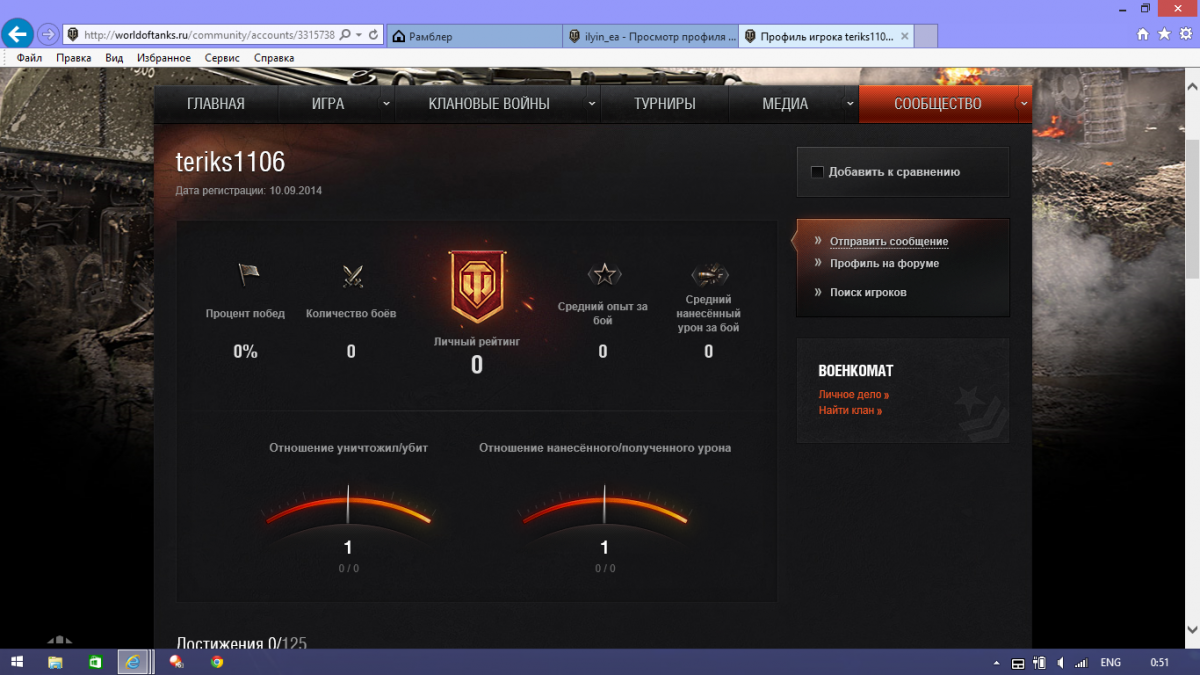The width and height of the screenshot is (1200, 675).
Task: Open the Правка menu
Action: click(x=74, y=58)
